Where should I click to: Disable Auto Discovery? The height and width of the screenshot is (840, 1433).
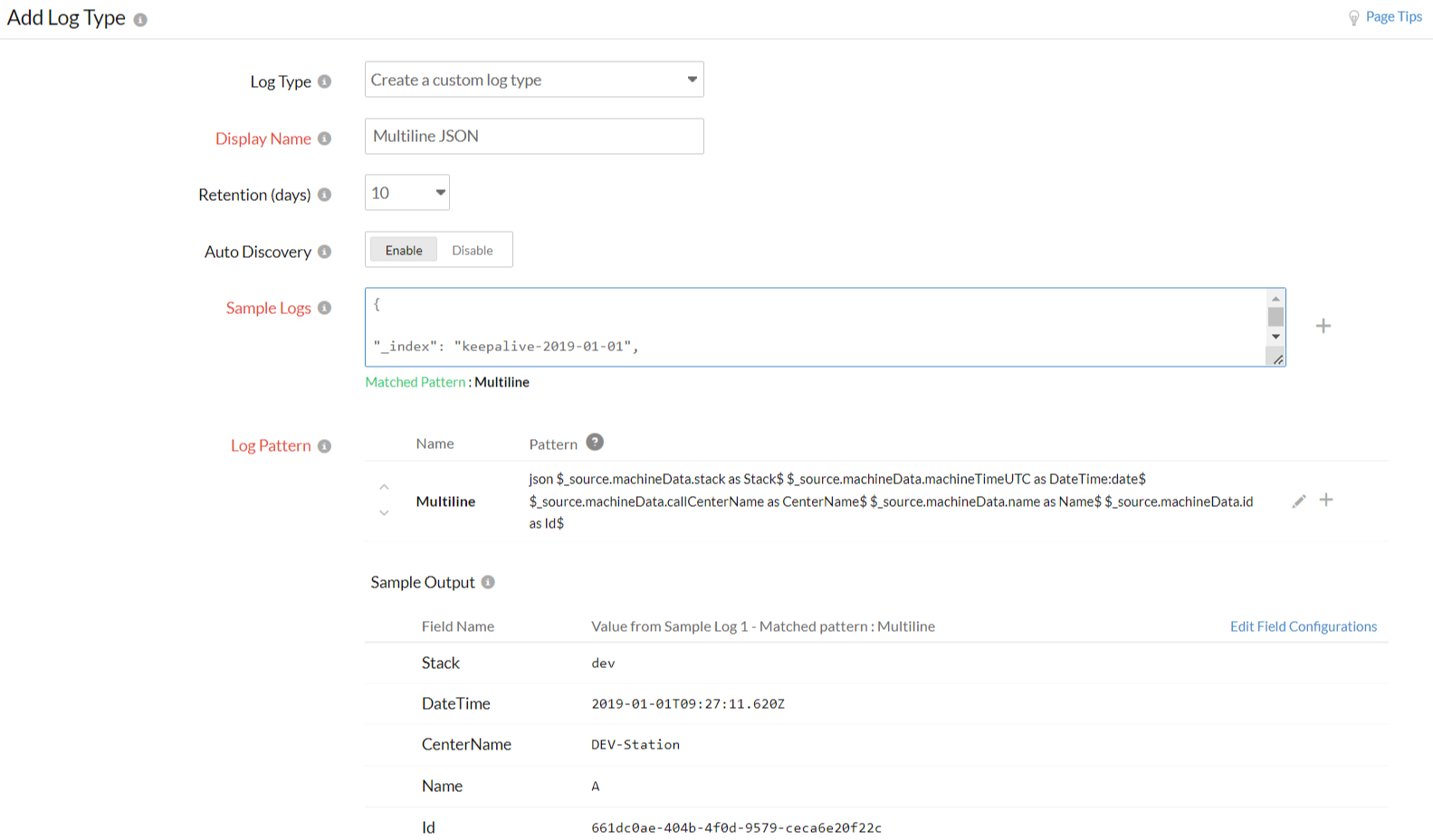click(473, 251)
